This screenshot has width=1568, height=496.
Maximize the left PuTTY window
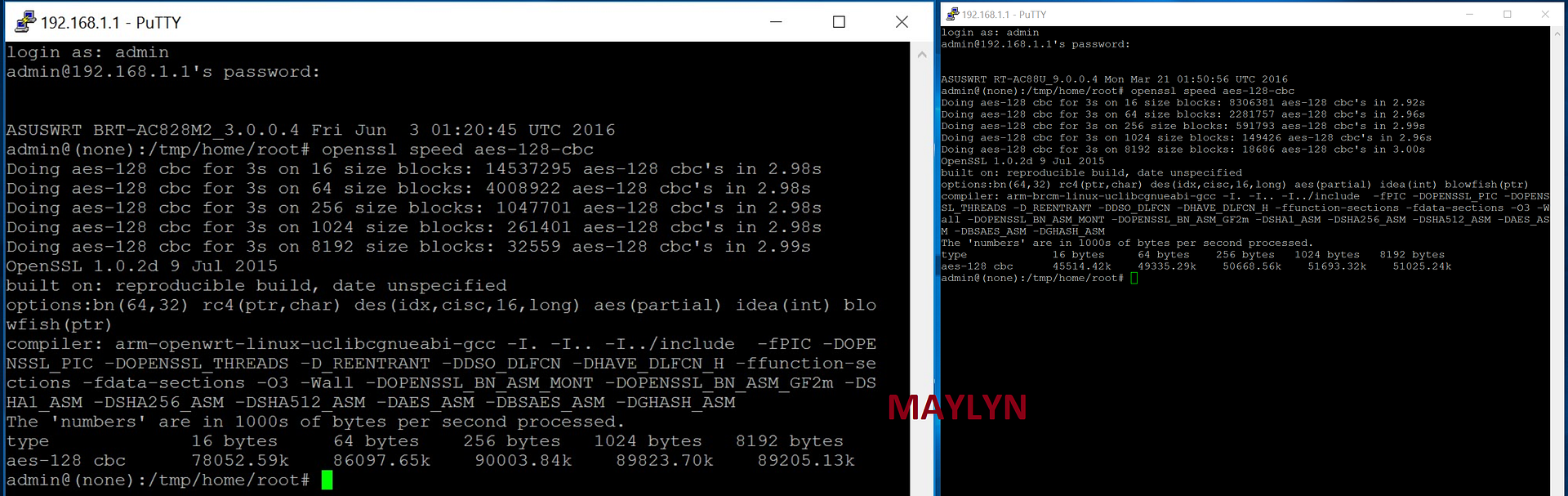(x=839, y=22)
